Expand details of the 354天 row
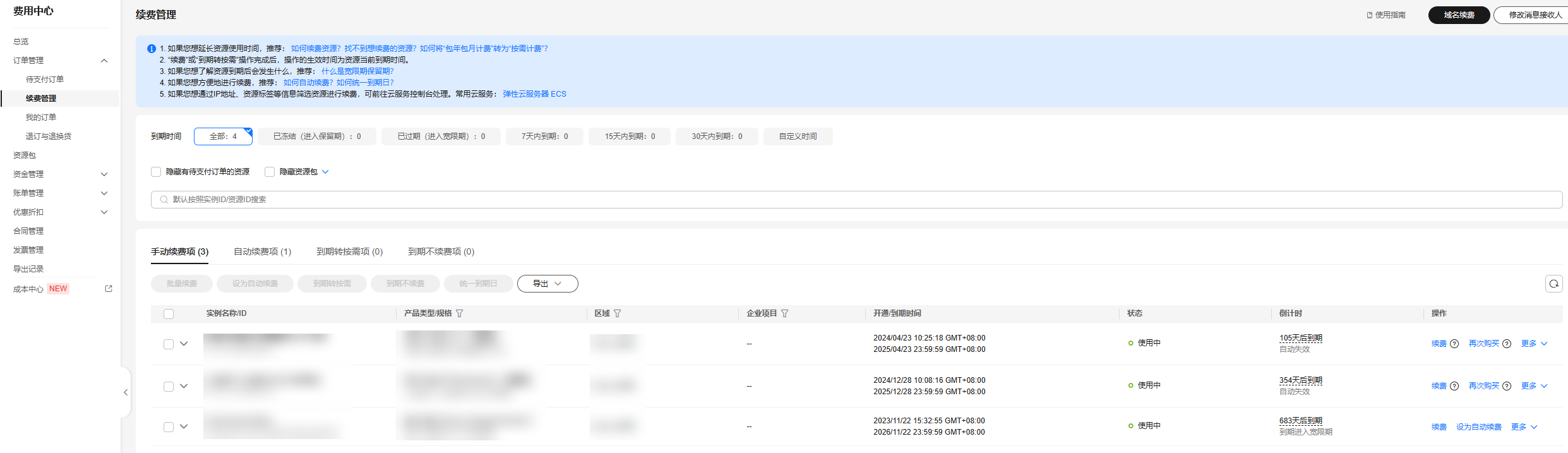Viewport: 1568px width, 453px height. coord(184,386)
